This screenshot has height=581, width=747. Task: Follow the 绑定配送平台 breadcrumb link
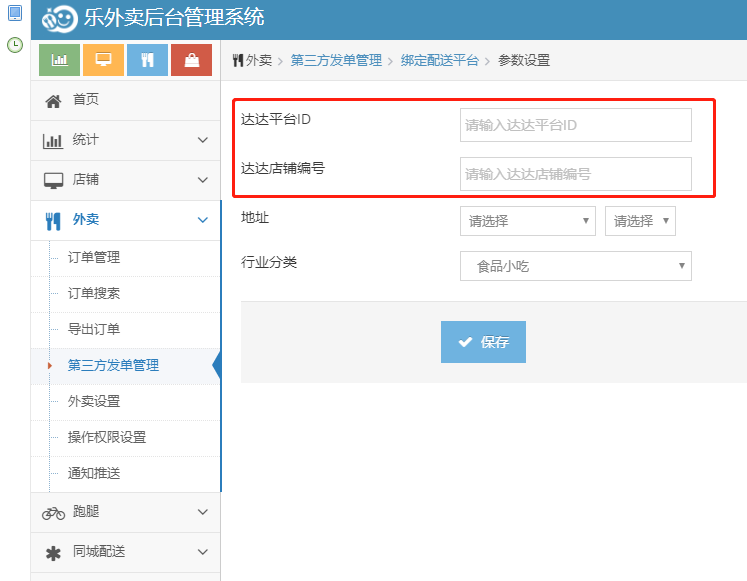[x=439, y=60]
